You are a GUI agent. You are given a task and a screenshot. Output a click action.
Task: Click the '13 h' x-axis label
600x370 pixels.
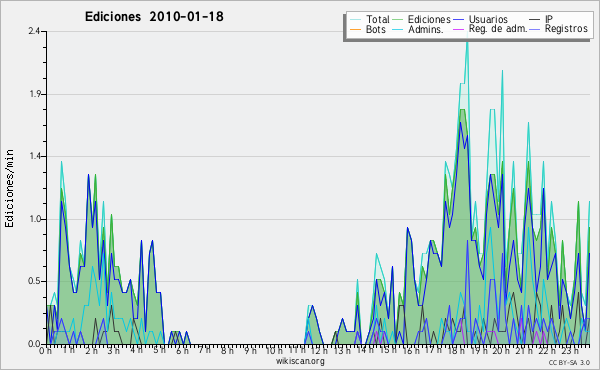tap(341, 351)
